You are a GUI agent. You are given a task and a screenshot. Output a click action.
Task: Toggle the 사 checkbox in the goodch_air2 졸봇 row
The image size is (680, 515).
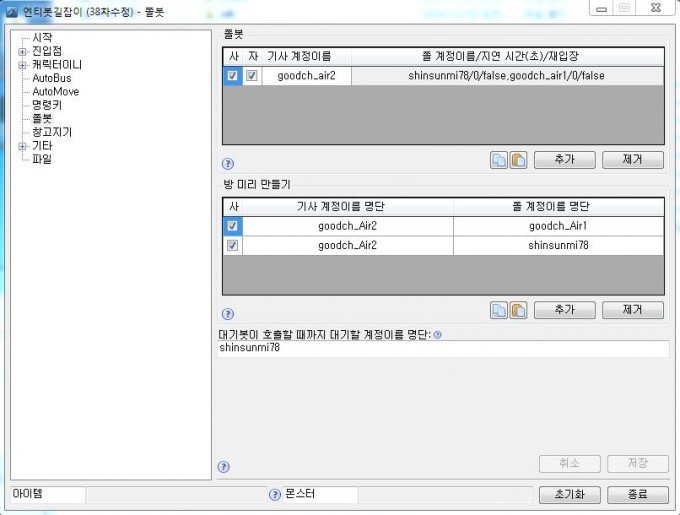click(232, 76)
